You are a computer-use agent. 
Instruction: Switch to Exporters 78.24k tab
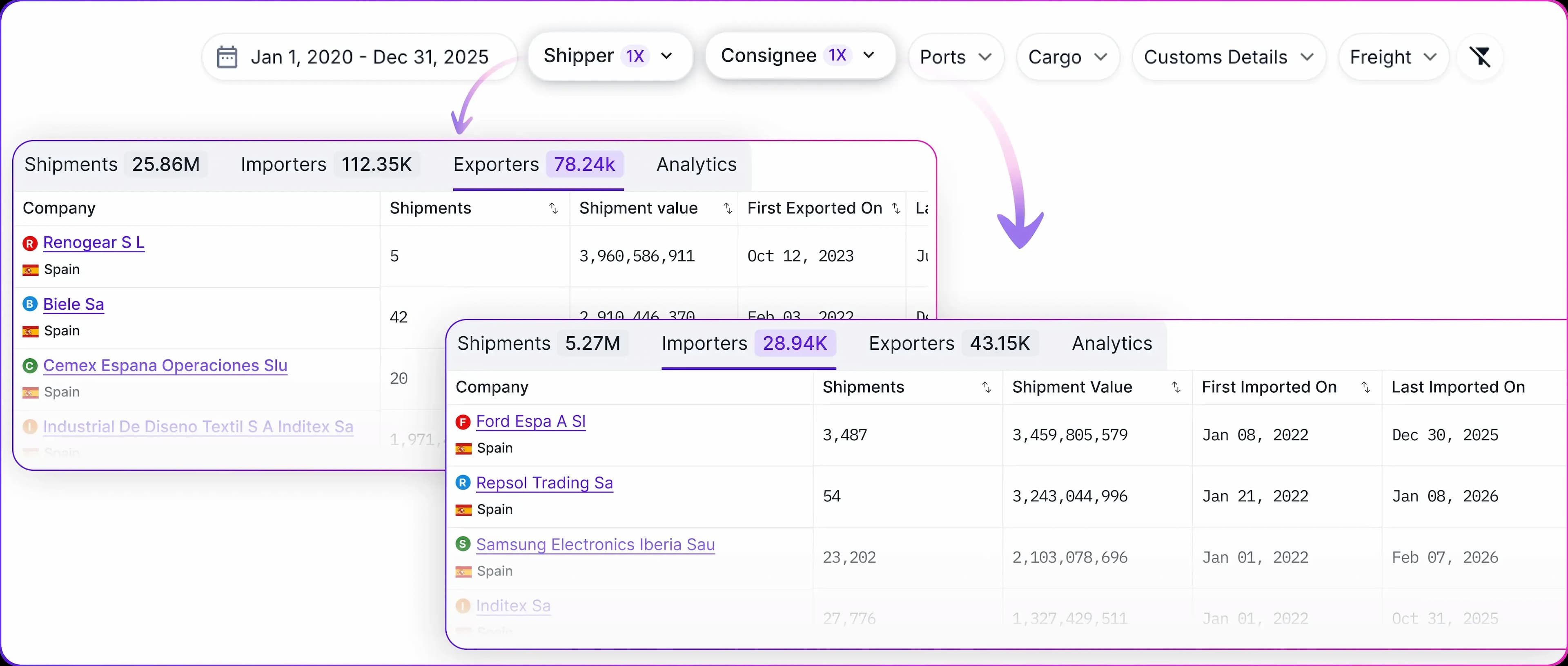click(x=537, y=165)
